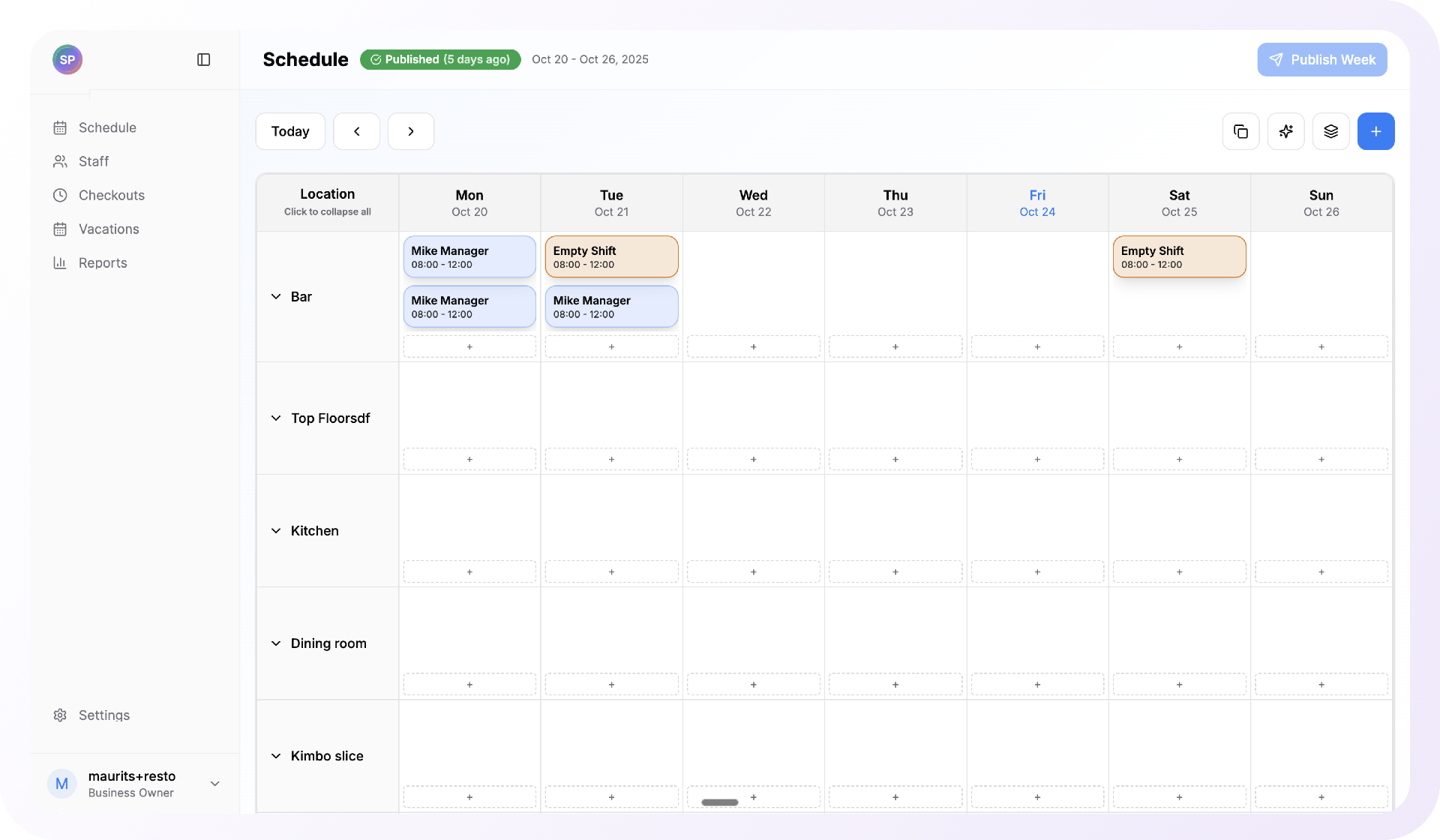
Task: Go to next week with right arrow
Action: (x=411, y=131)
